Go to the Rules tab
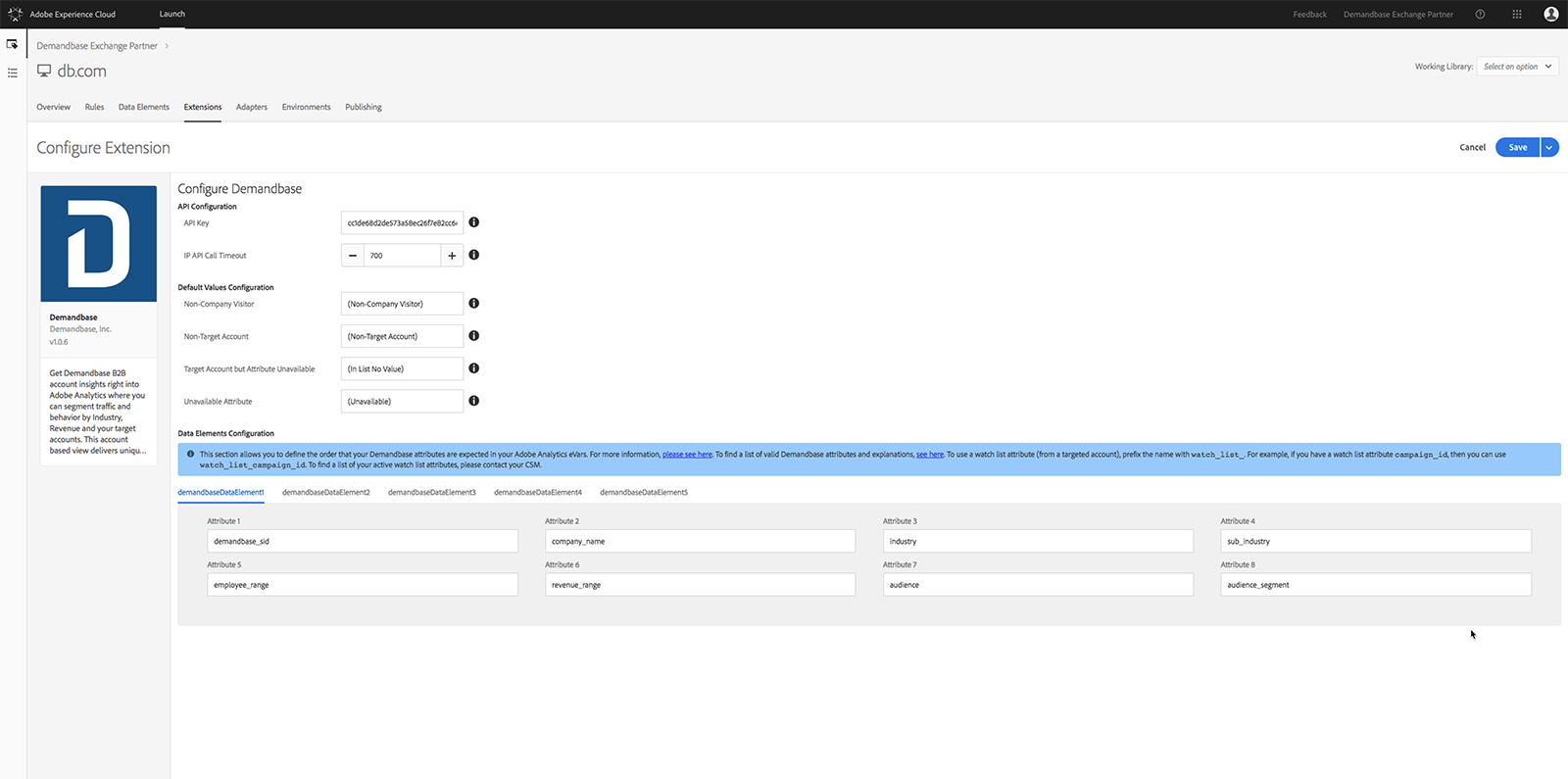Viewport: 1568px width, 779px height. (x=94, y=107)
